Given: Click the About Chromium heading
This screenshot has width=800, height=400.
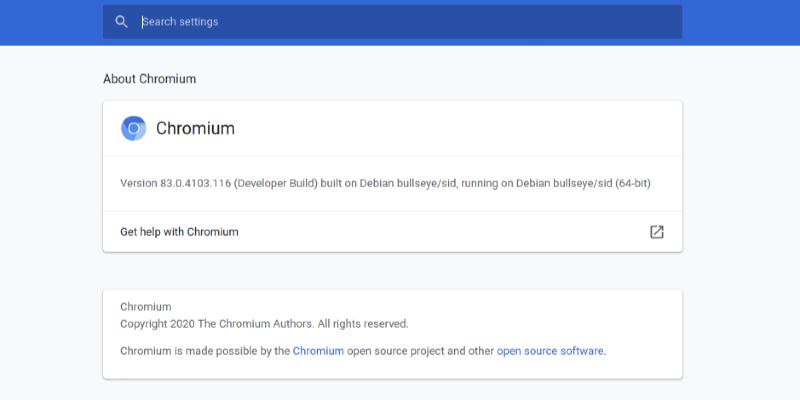Looking at the screenshot, I should 149,78.
